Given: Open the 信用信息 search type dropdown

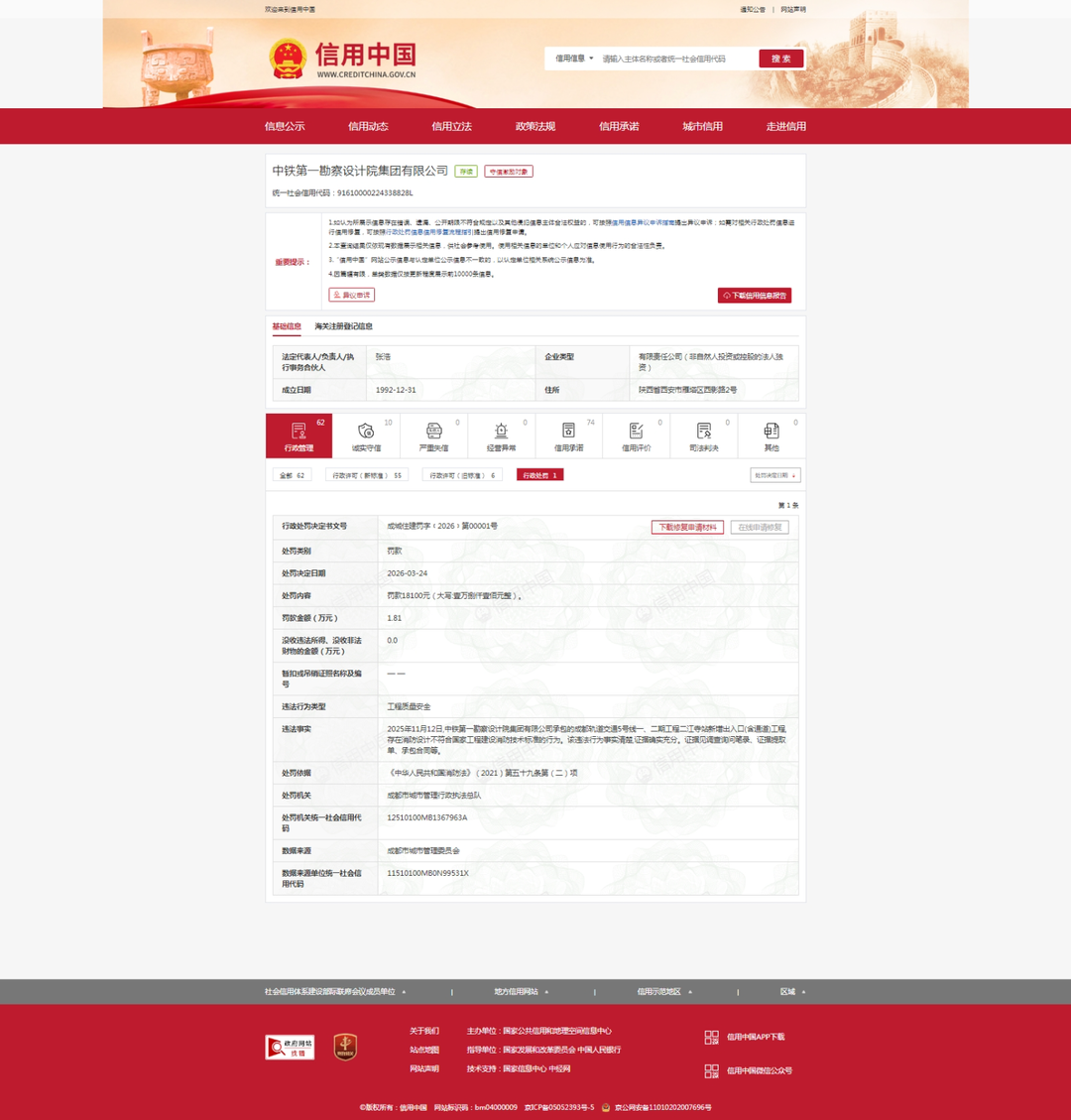Looking at the screenshot, I should (574, 59).
